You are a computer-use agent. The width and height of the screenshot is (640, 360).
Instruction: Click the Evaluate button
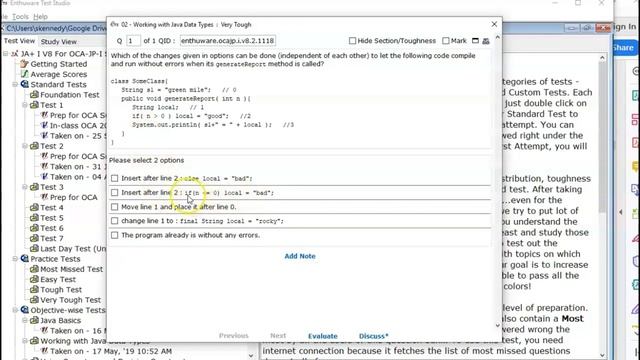click(x=322, y=336)
